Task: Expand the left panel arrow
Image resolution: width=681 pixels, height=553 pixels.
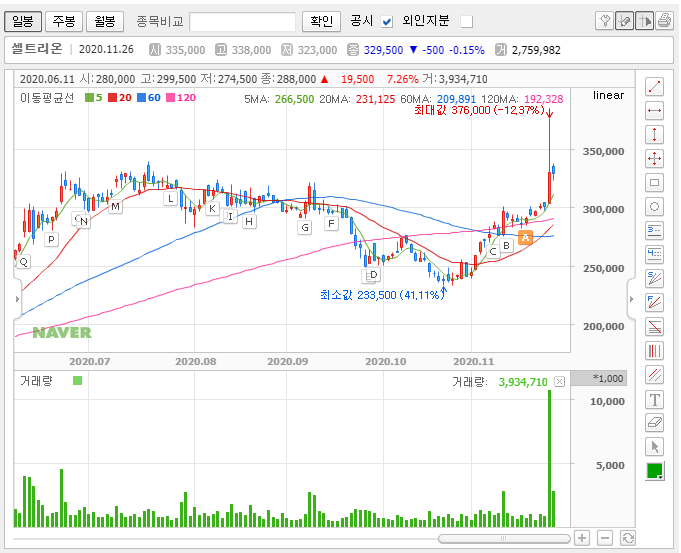Action: tap(17, 299)
